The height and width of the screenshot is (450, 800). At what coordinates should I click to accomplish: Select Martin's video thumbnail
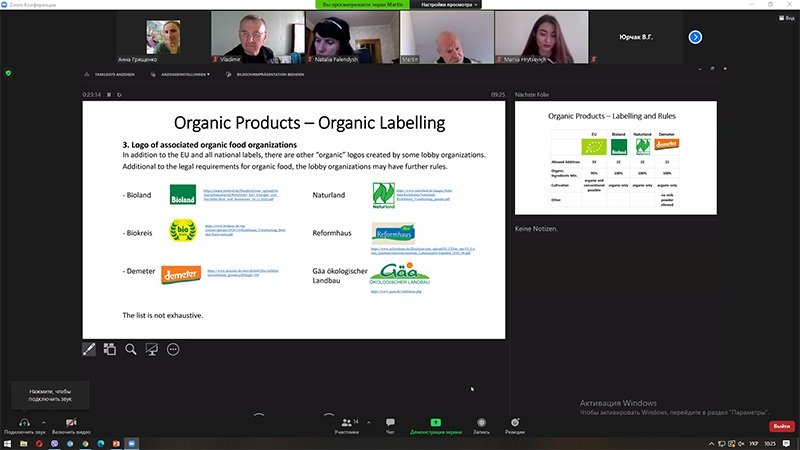[447, 37]
